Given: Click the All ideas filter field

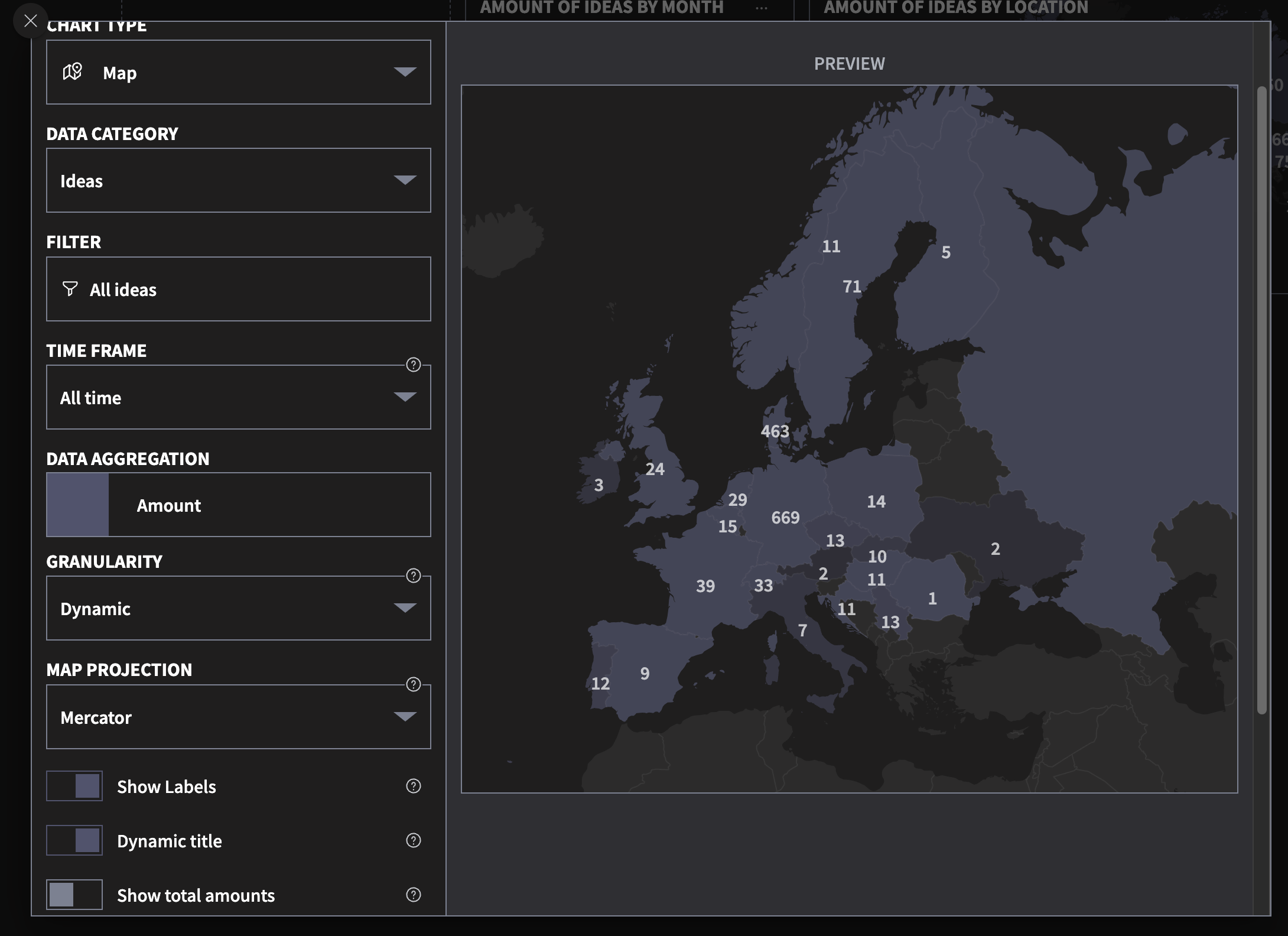Looking at the screenshot, I should [x=238, y=289].
